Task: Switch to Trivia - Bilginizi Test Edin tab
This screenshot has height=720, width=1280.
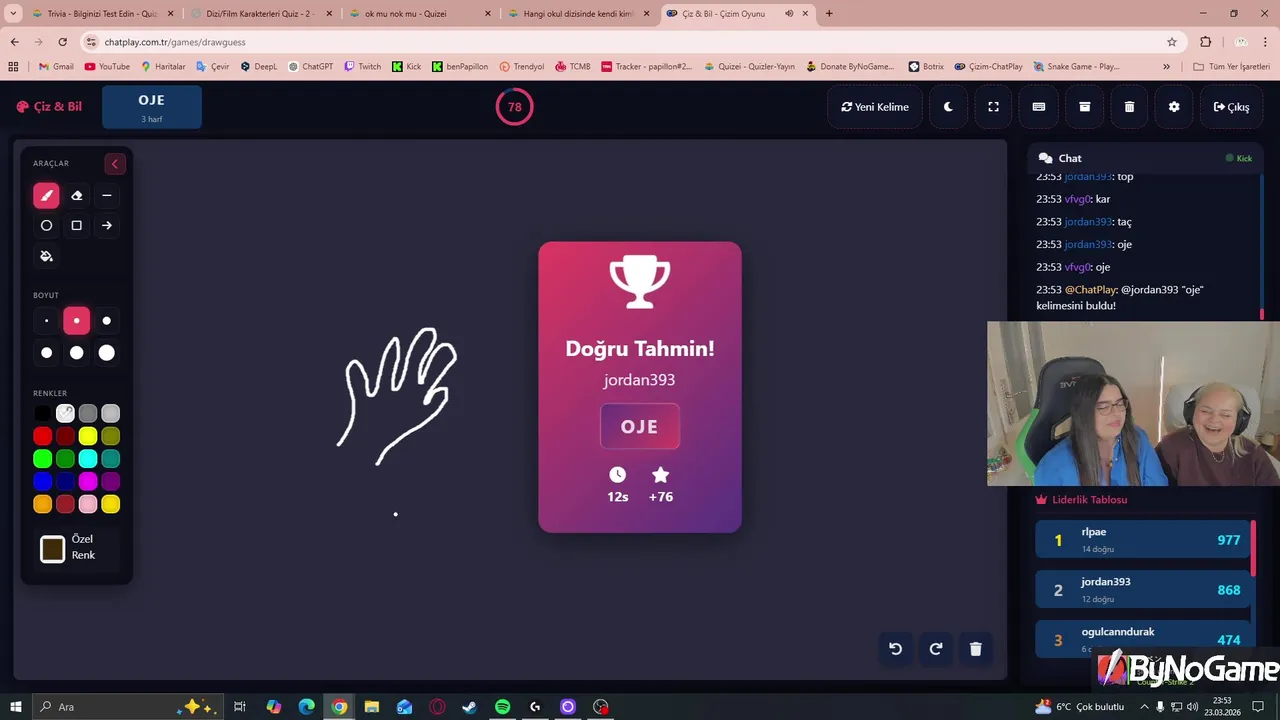Action: coord(101,14)
